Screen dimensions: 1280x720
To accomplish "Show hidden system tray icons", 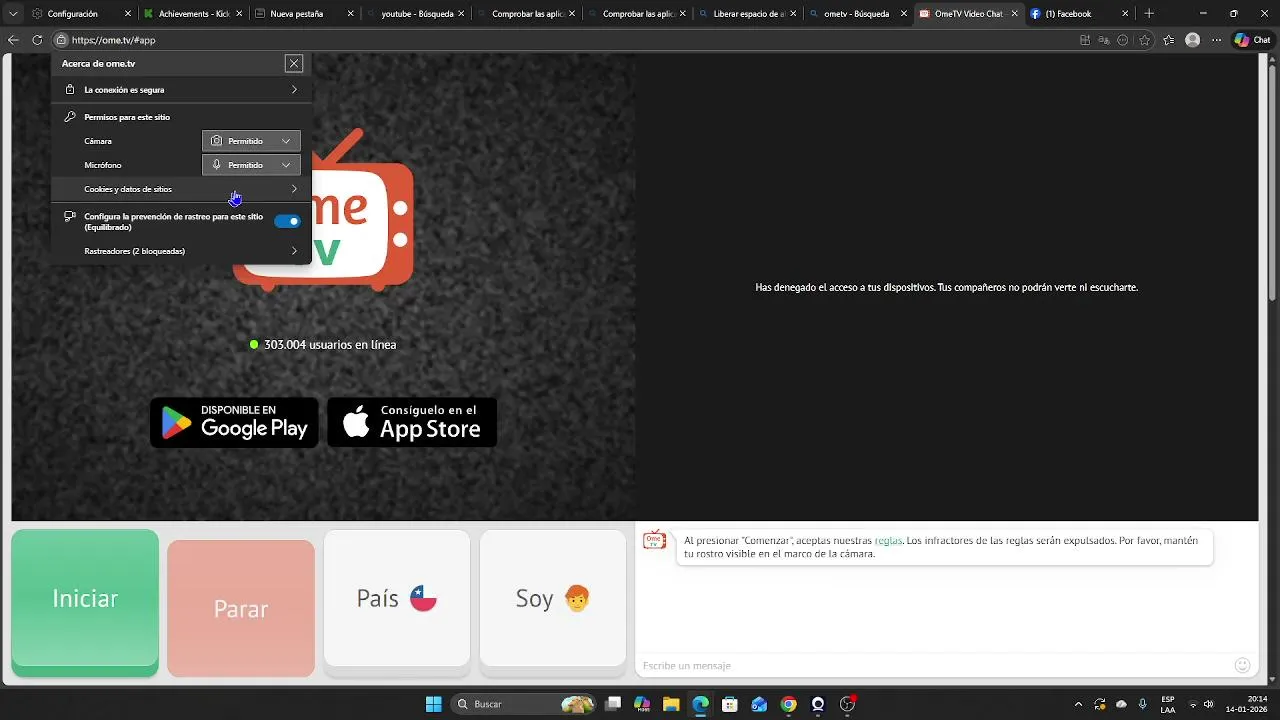I will [1078, 704].
